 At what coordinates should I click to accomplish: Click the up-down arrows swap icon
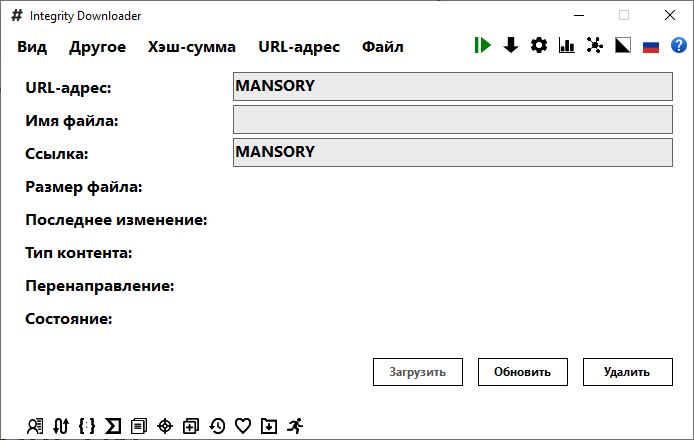[x=61, y=426]
